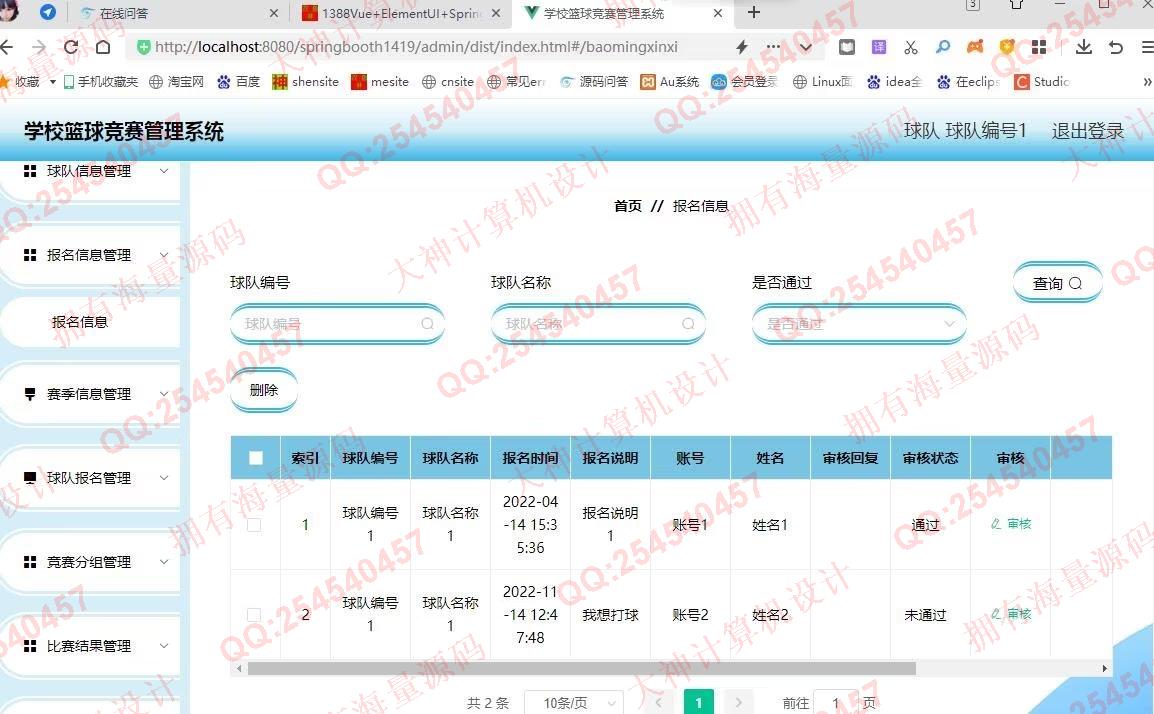Click the translate extension icon
Image resolution: width=1154 pixels, height=714 pixels.
tap(879, 47)
